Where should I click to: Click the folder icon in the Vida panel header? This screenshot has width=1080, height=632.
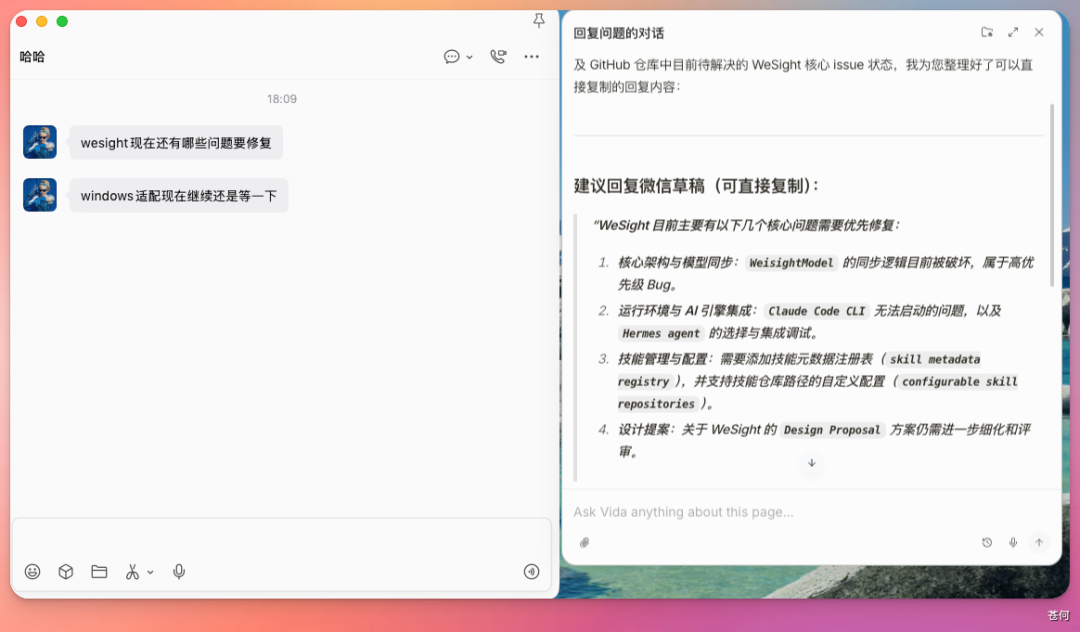click(987, 32)
